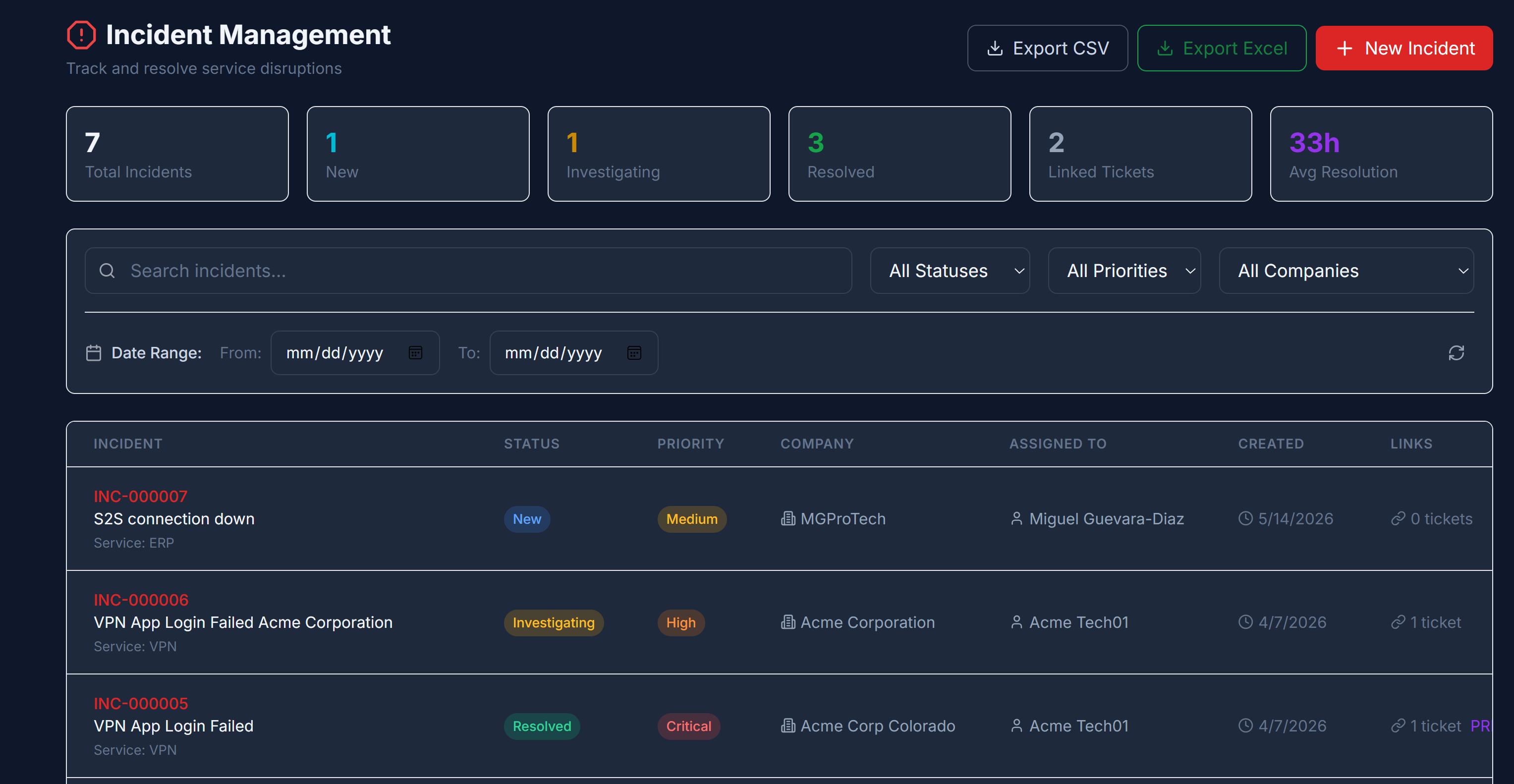Click the Investigating status badge
Image resolution: width=1514 pixels, height=784 pixels.
(553, 622)
